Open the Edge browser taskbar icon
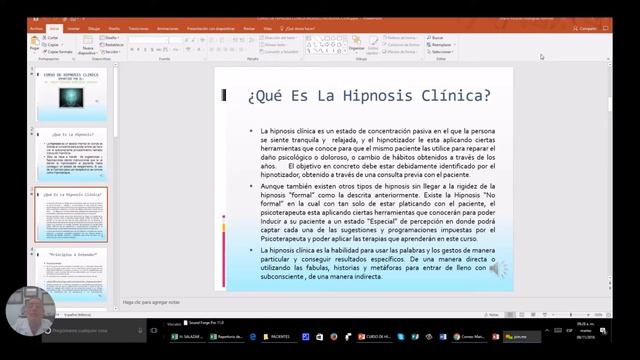 tap(253, 337)
